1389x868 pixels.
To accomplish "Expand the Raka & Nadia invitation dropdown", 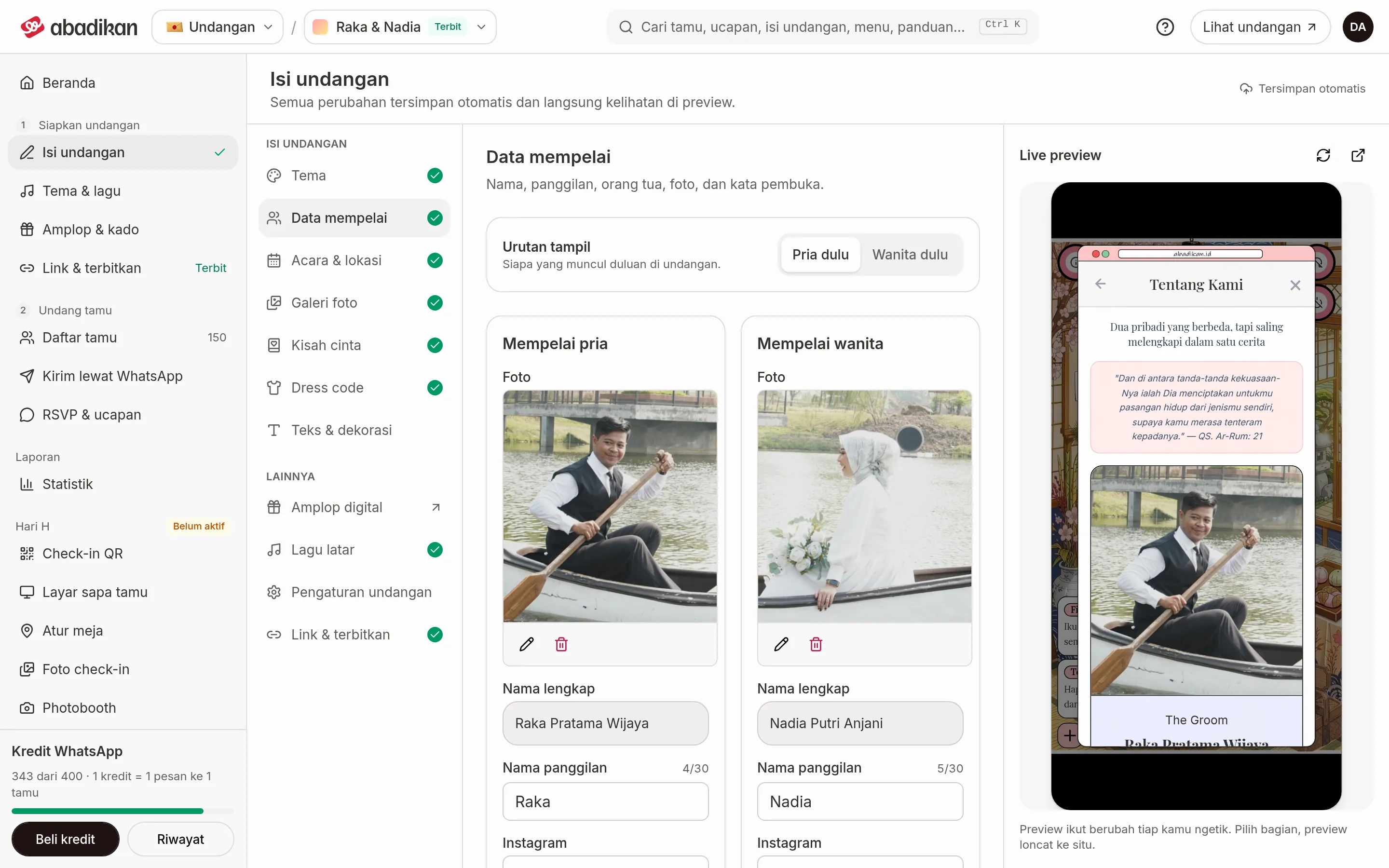I will [x=400, y=27].
